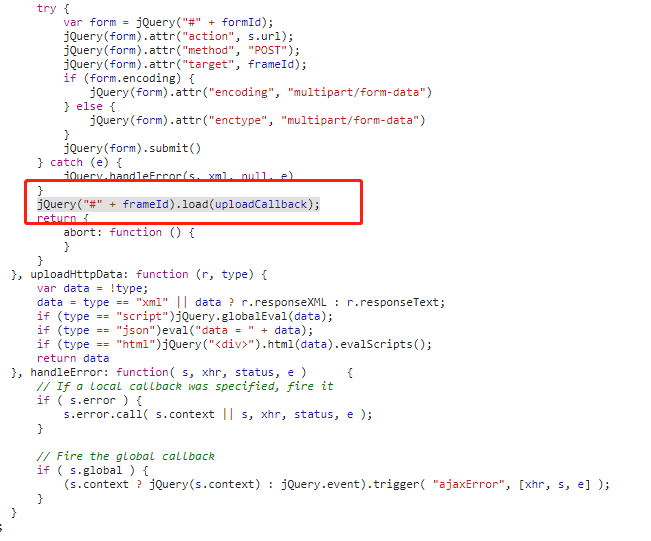Click "r.responseXML" in data assignment
Screen dimensions: 651x541
pyautogui.click(x=284, y=302)
